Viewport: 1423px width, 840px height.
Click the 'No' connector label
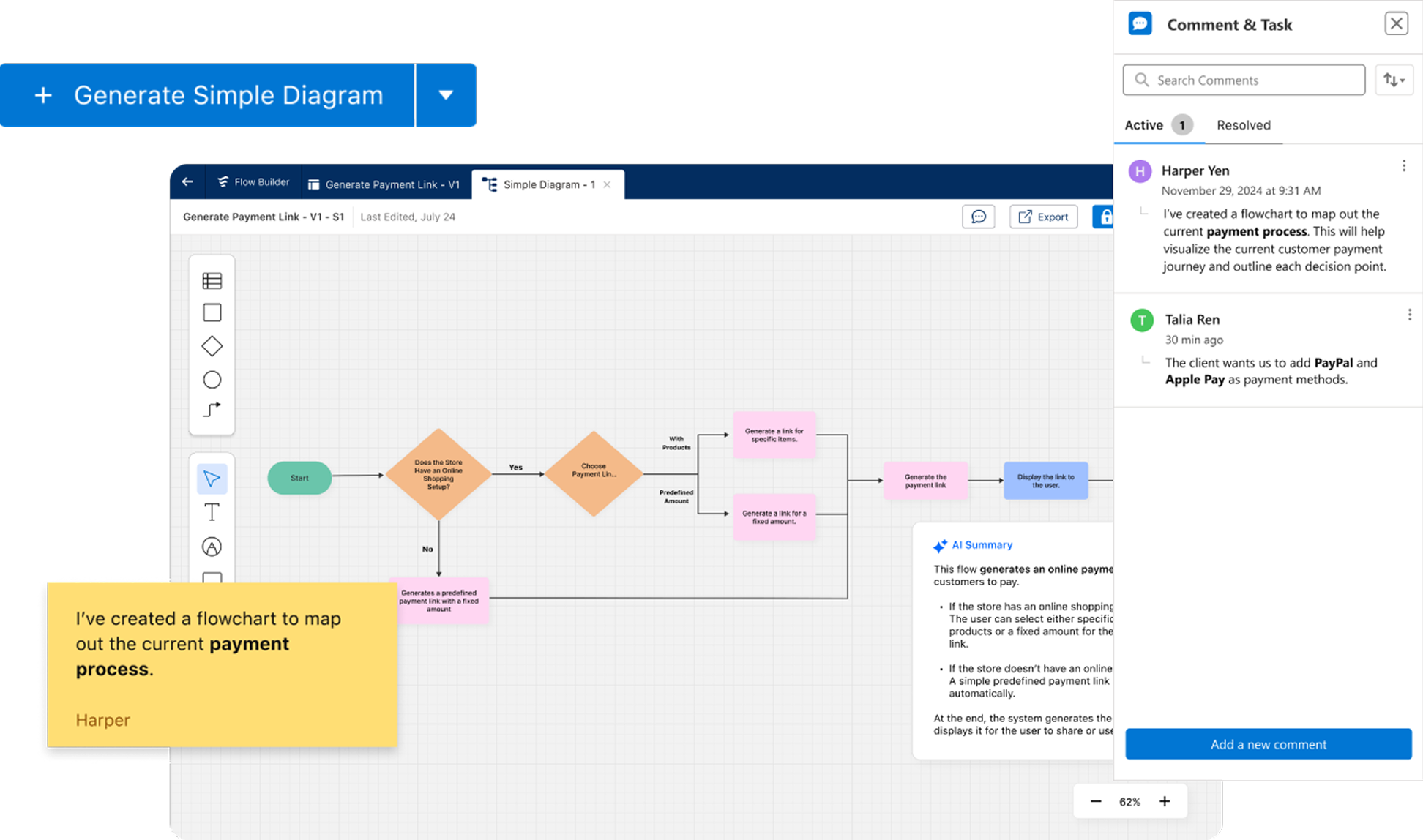coord(427,549)
